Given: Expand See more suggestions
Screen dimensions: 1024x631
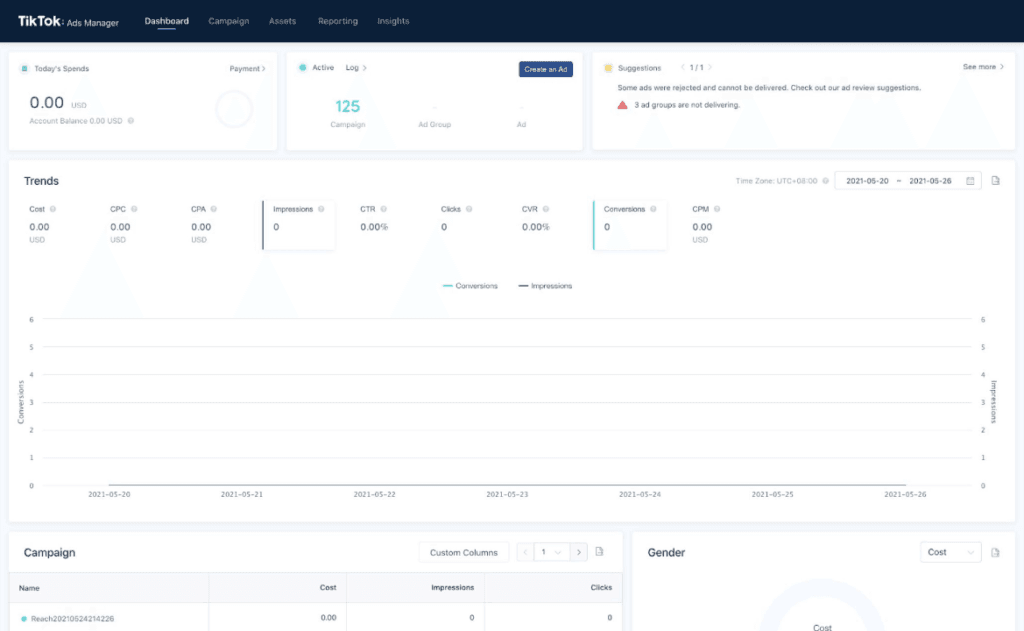Looking at the screenshot, I should point(983,67).
